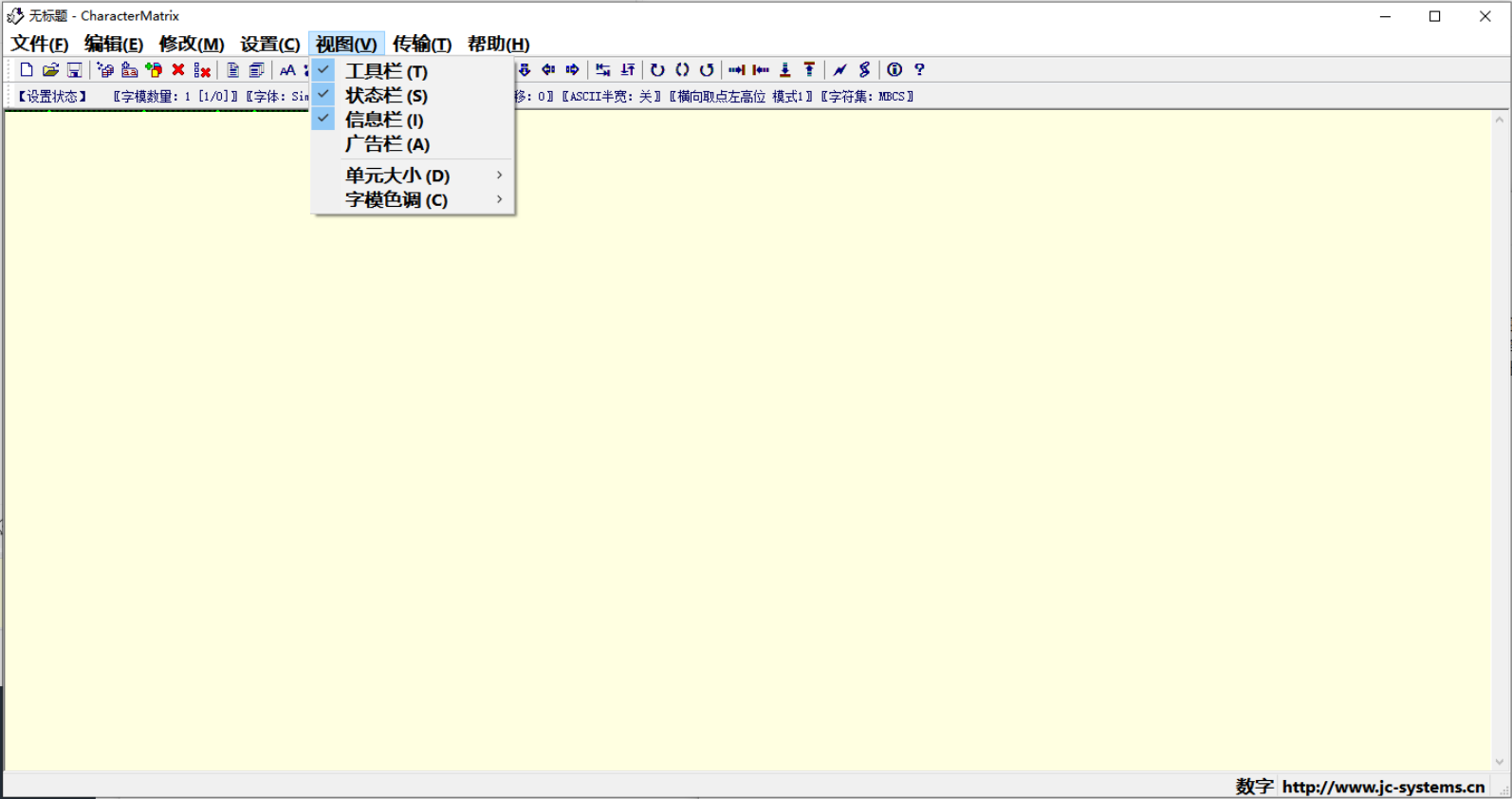Rotate counterclockwise using the toolbar icon
Screen dimensions: 1512x799
[x=707, y=70]
